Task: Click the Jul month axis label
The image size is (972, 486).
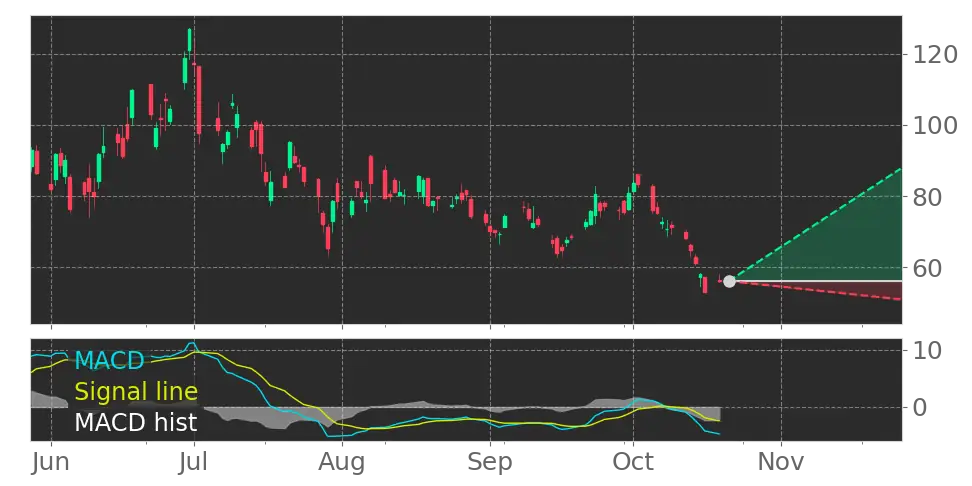Action: 195,462
